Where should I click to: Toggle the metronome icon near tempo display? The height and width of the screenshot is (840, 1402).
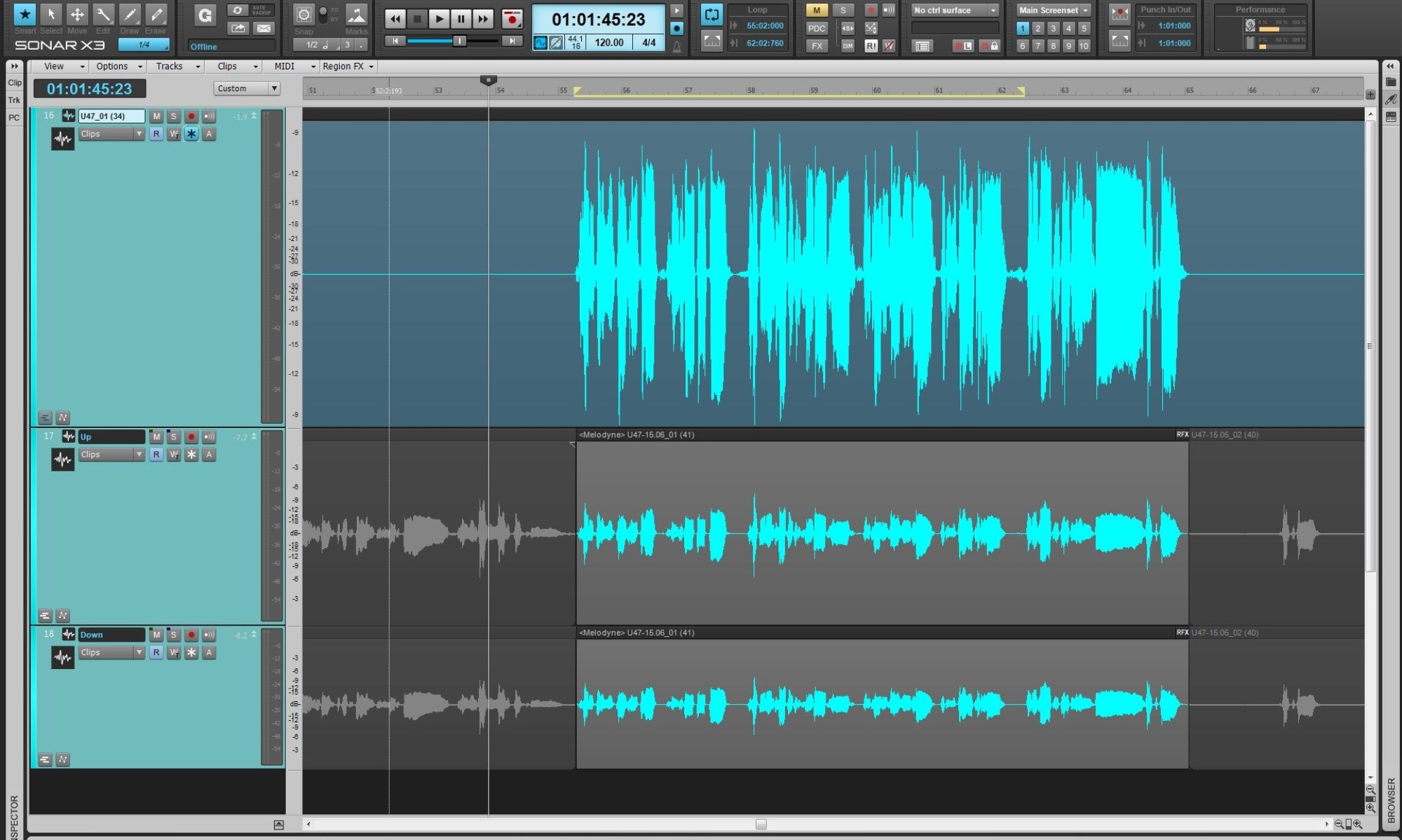click(x=676, y=46)
